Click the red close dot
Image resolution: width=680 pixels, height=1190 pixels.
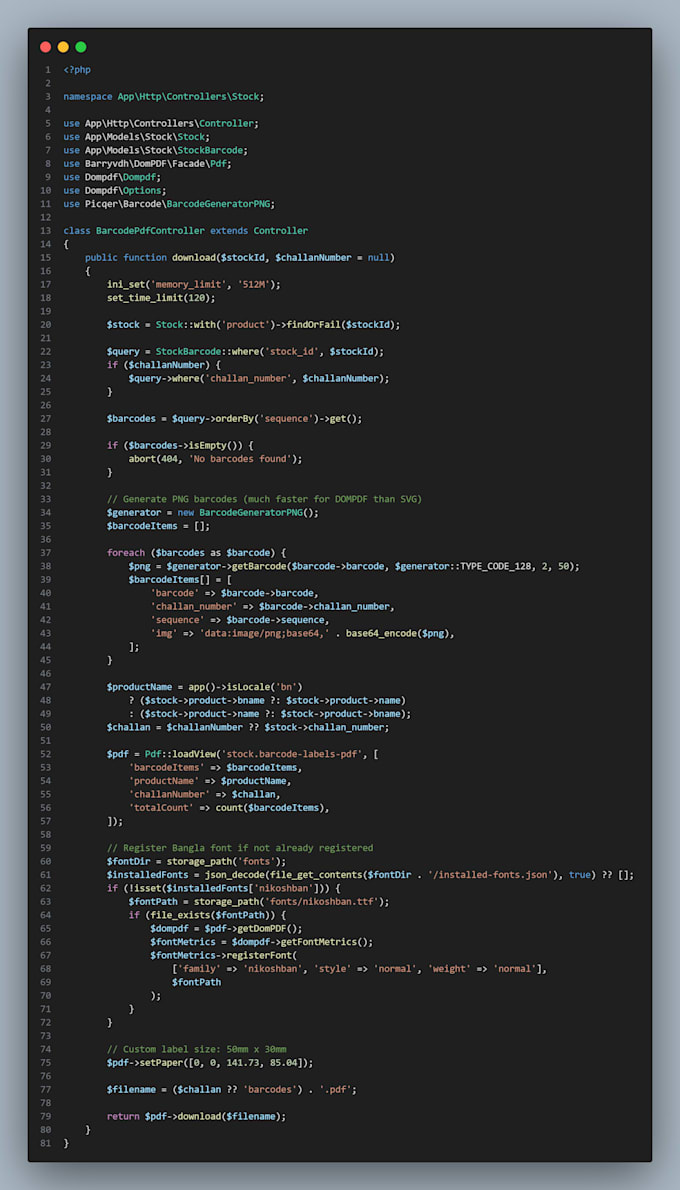46,47
